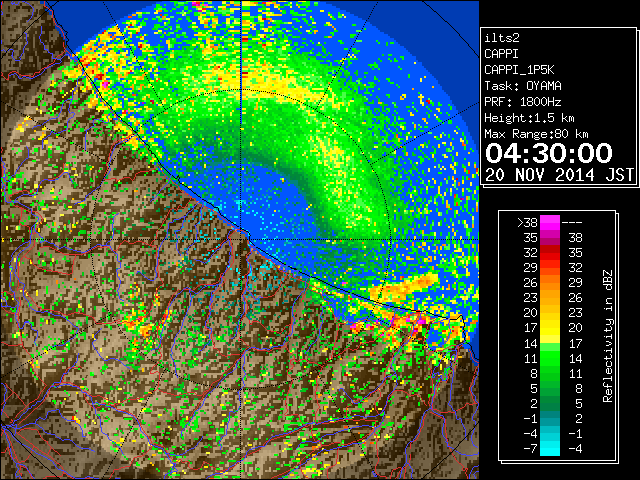
Task: Click the Task: OYAMA line
Action: [523, 86]
